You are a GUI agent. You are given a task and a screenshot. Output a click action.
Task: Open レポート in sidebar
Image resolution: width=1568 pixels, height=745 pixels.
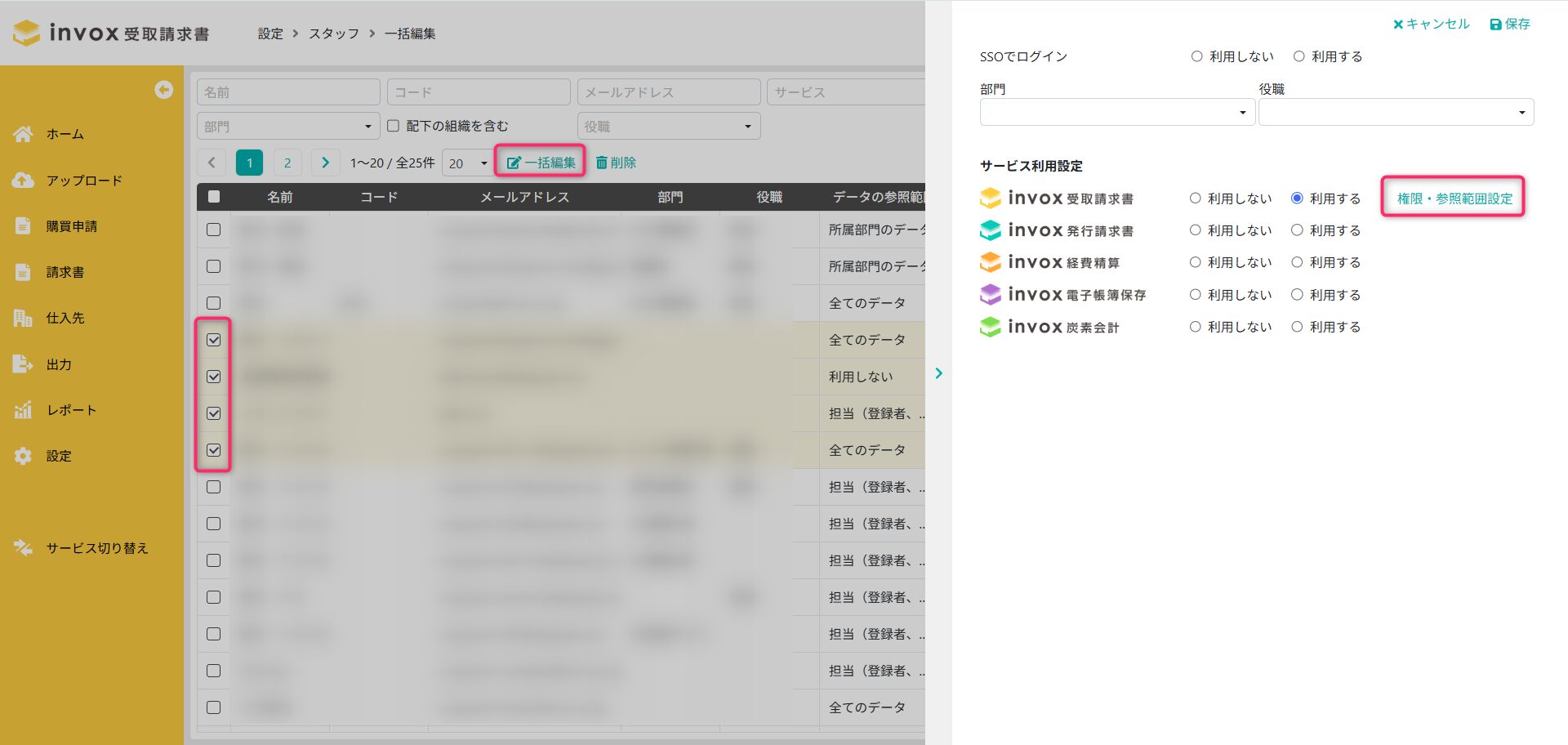pyautogui.click(x=72, y=410)
